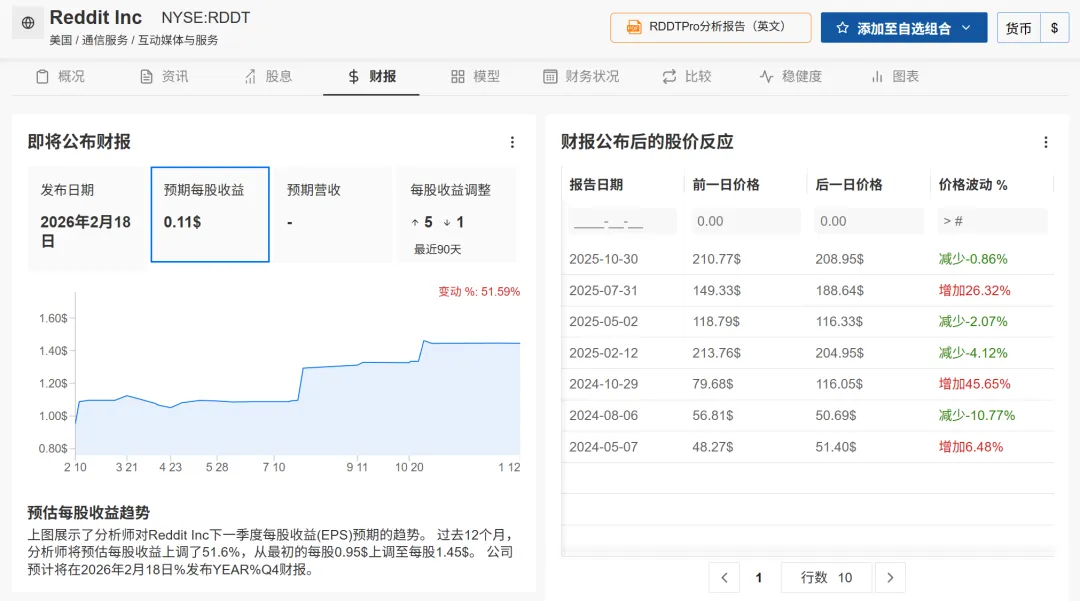The image size is (1080, 601).
Task: Click the 增加26.32% value
Action: click(x=974, y=291)
